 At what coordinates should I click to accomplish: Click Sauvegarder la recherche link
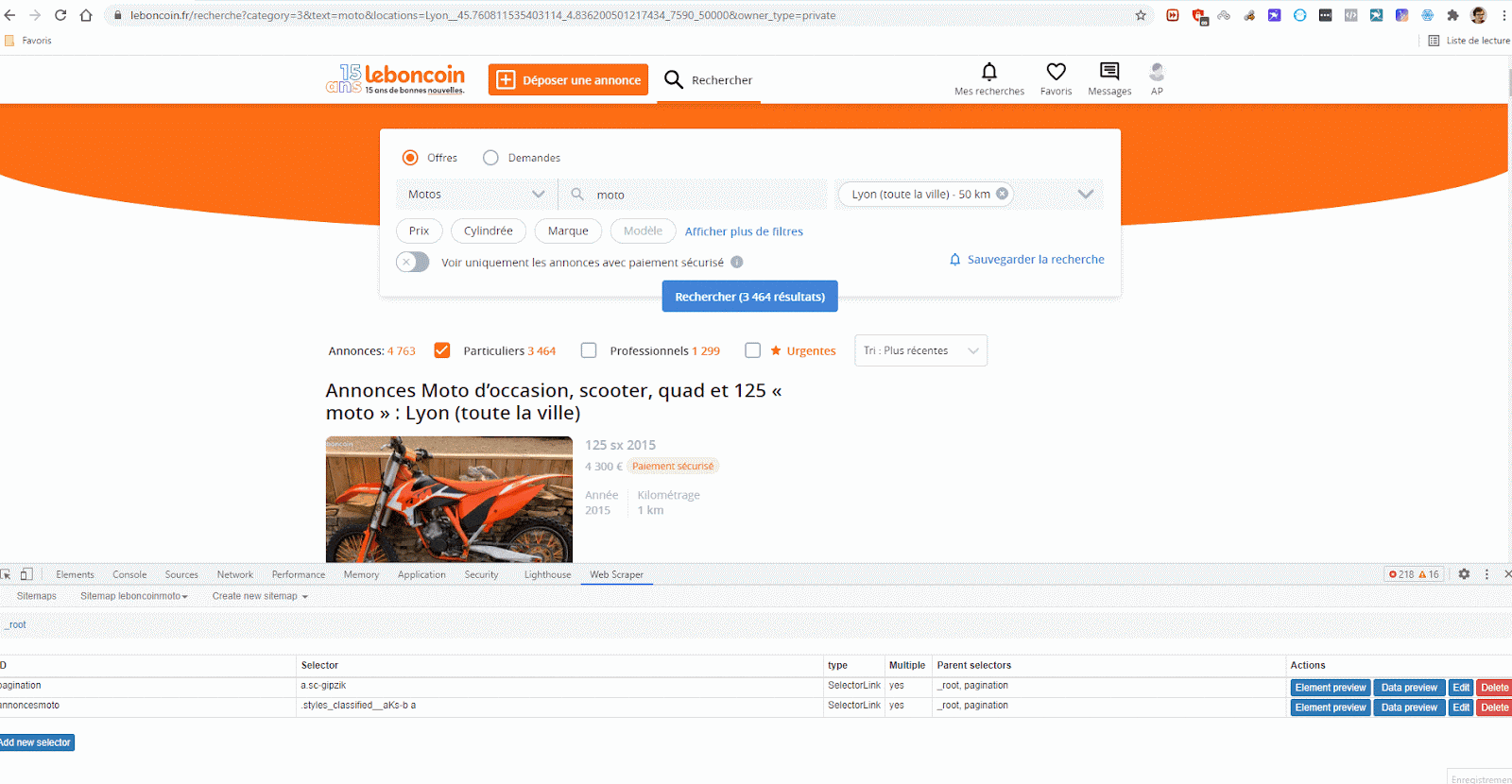[x=1026, y=259]
